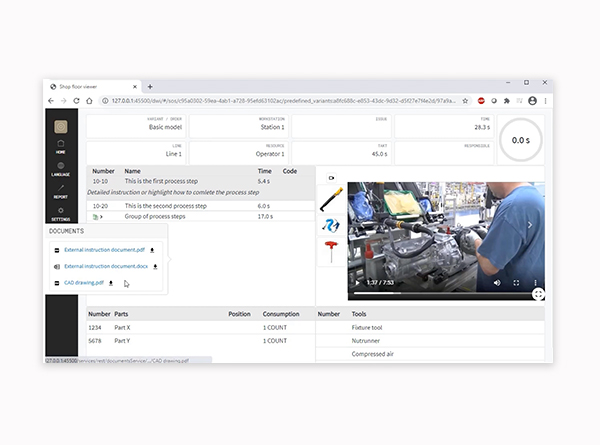Screen dimensions: 600x445
Task: Toggle video fullscreen mode
Action: pos(516,283)
